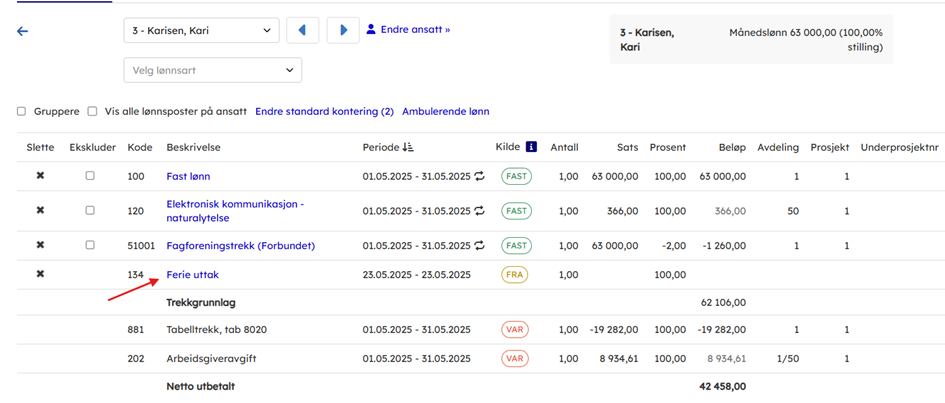
Task: Tick Ekskluder for Fast lønn row
Action: point(90,176)
